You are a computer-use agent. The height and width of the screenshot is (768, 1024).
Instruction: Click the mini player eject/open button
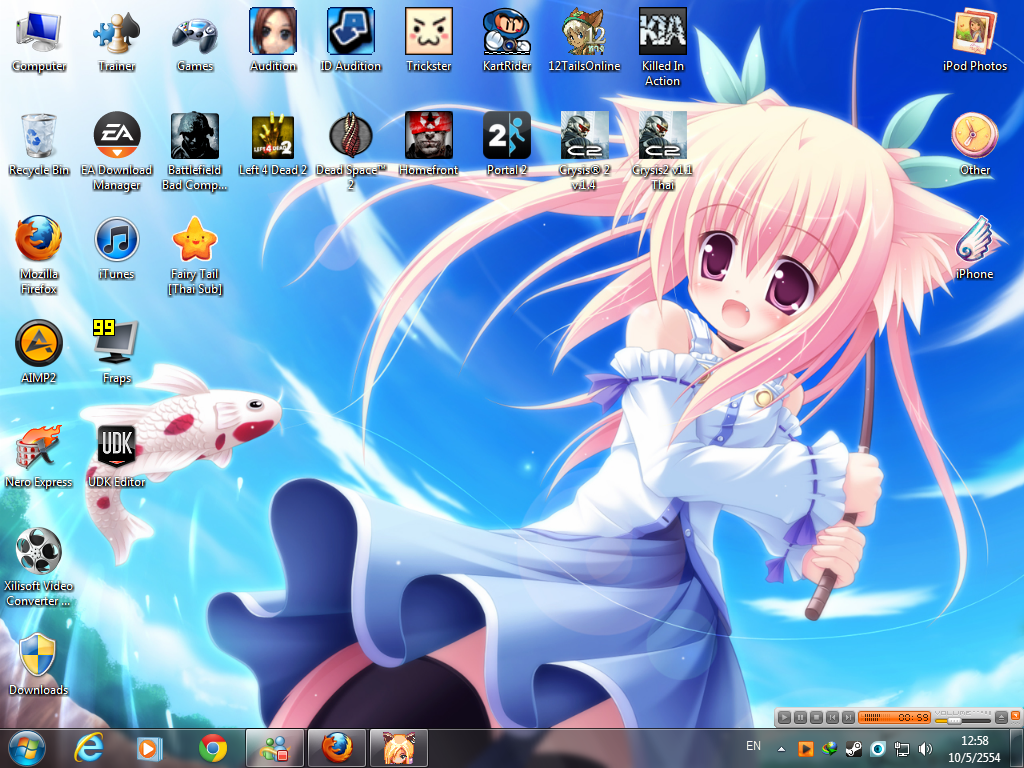1001,717
